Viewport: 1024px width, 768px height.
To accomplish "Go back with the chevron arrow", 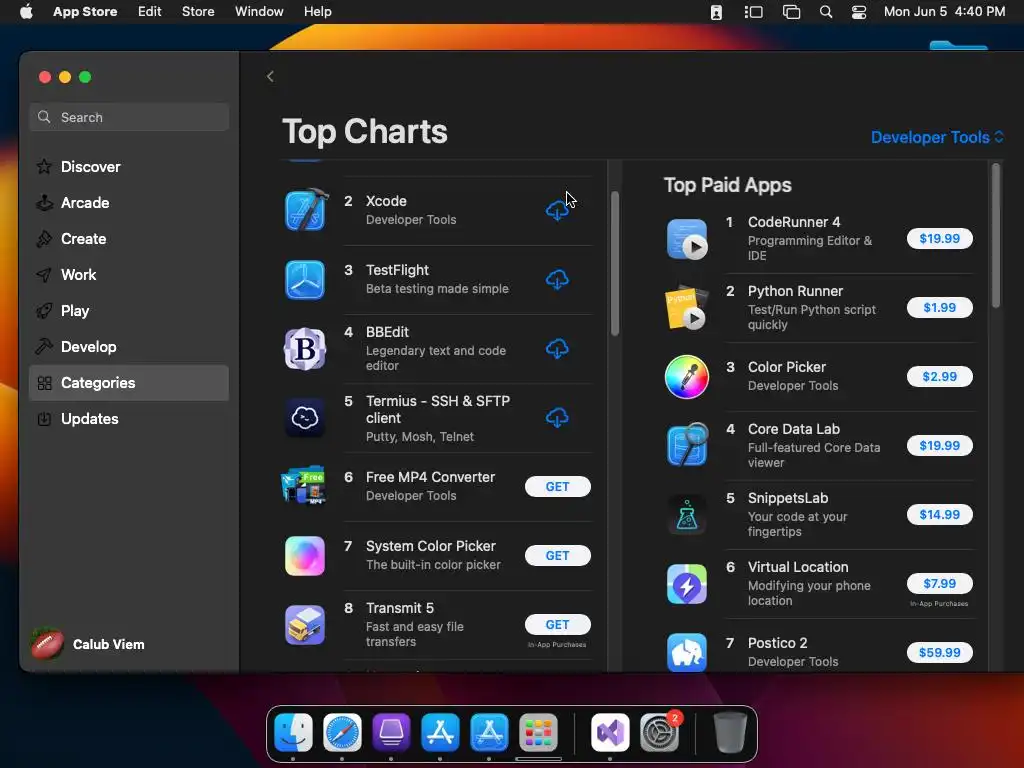I will point(270,76).
